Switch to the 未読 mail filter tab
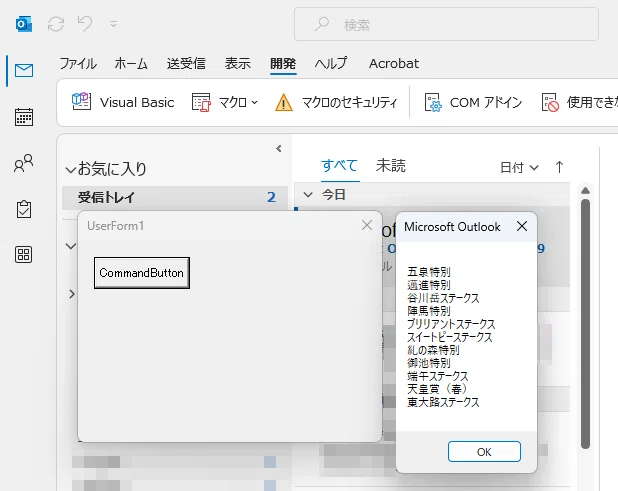The height and width of the screenshot is (491, 618). pyautogui.click(x=390, y=166)
